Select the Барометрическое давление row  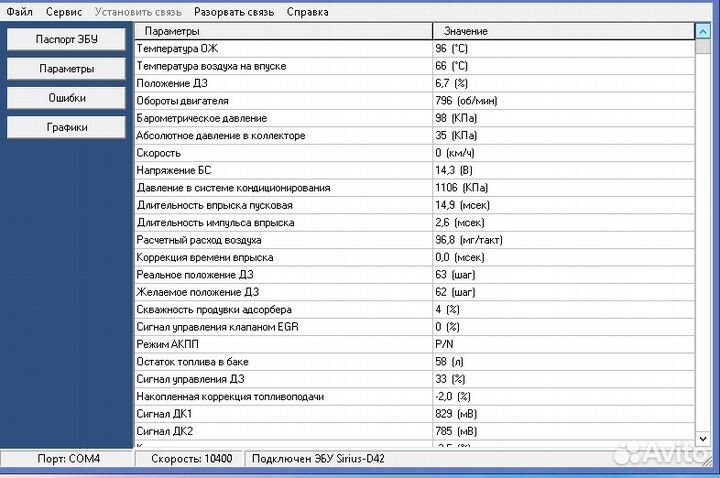pyautogui.click(x=415, y=118)
